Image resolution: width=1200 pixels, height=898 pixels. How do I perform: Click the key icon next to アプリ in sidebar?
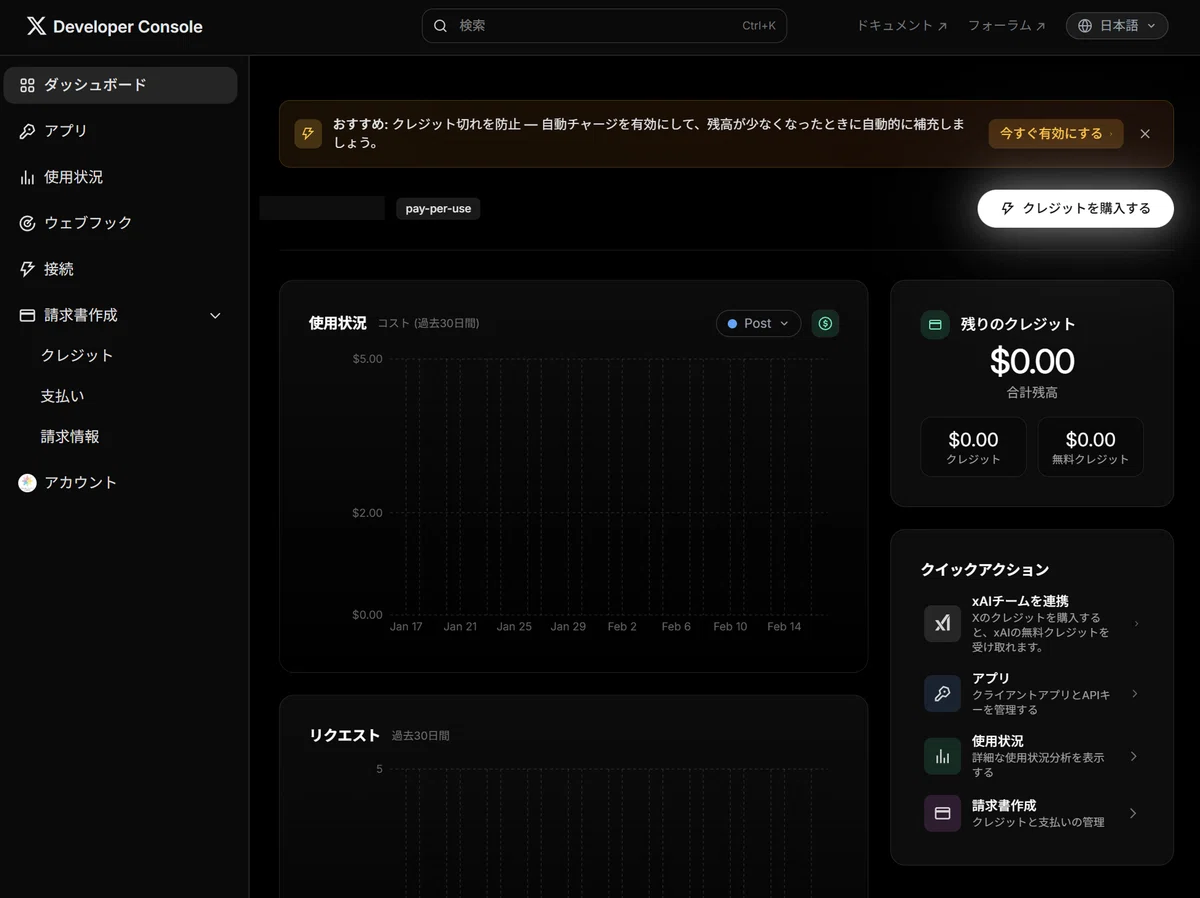click(x=27, y=131)
